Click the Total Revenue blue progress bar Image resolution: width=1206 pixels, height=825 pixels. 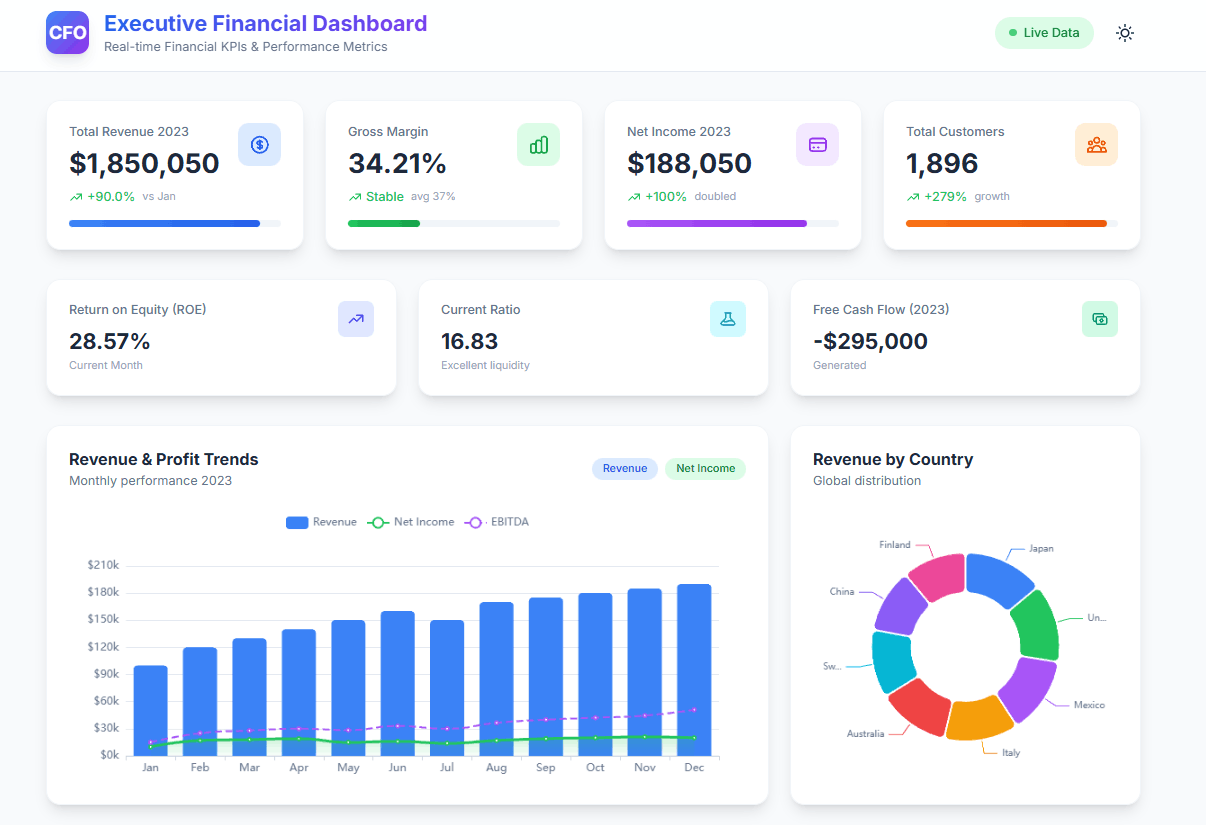coord(165,223)
